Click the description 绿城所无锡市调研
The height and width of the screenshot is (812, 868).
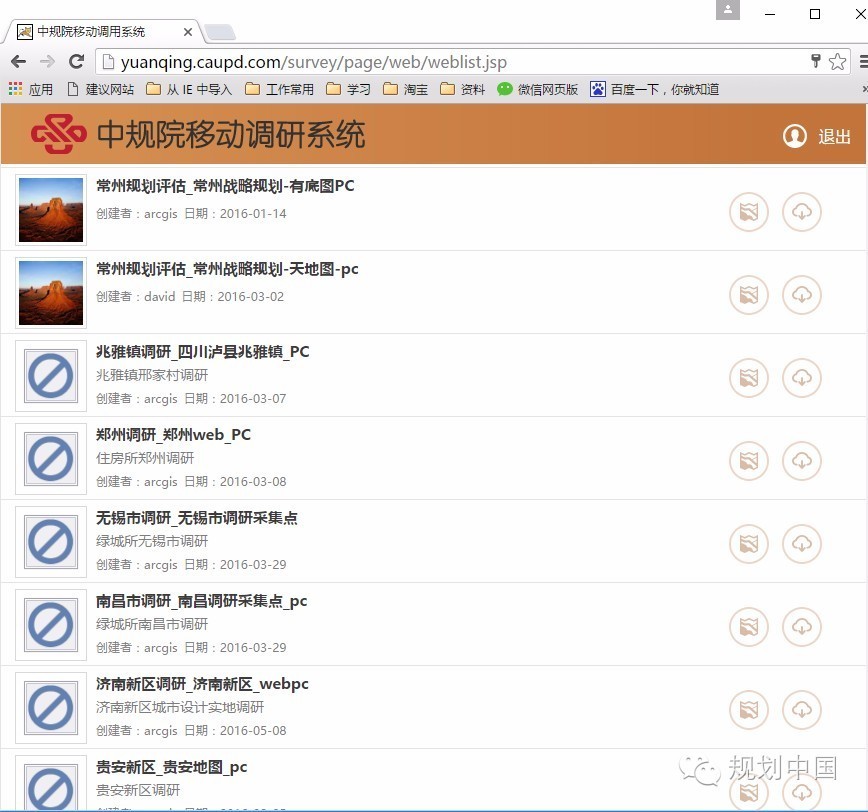tap(152, 541)
